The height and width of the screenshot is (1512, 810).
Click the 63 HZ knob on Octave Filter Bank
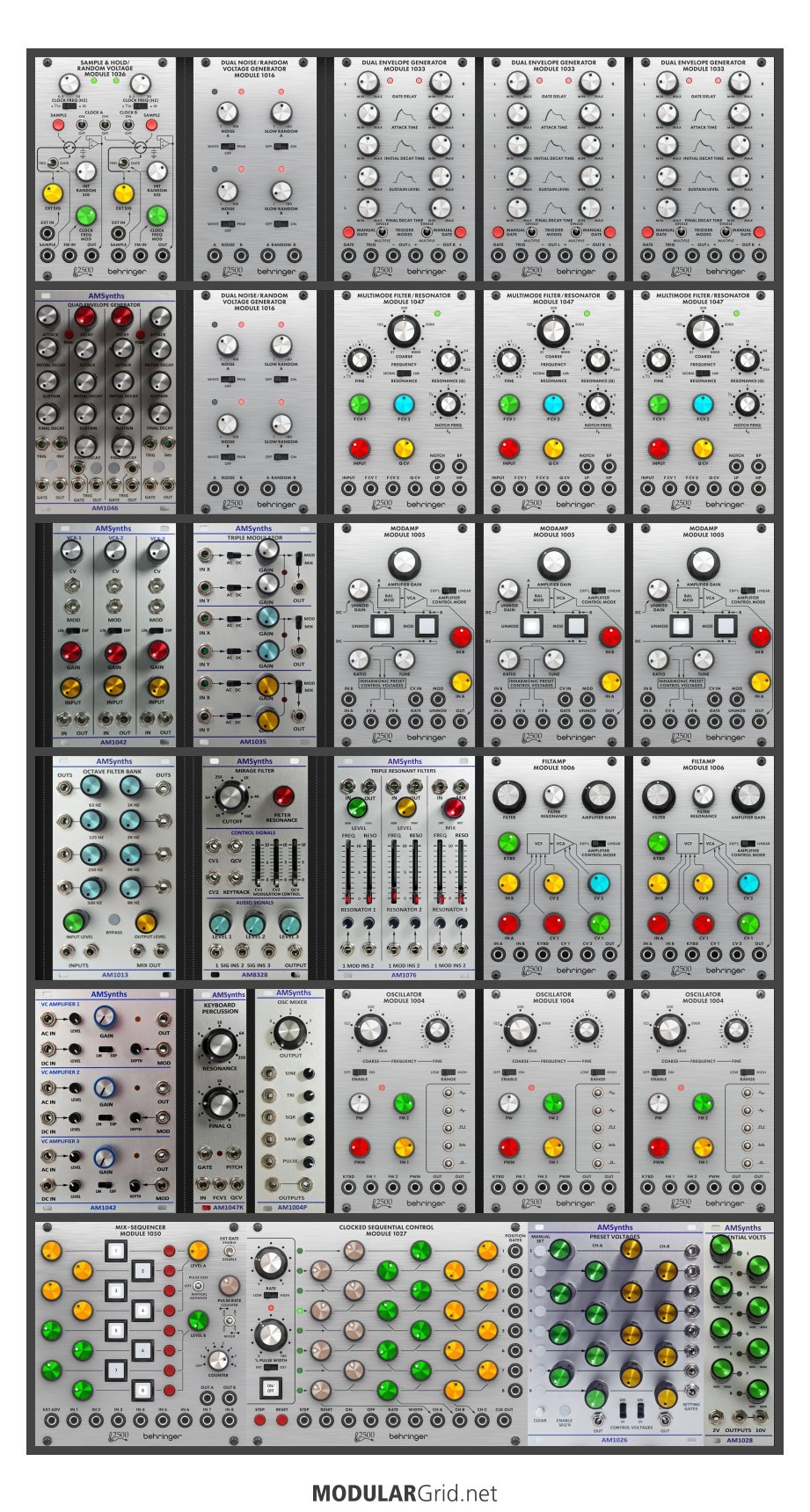click(92, 786)
